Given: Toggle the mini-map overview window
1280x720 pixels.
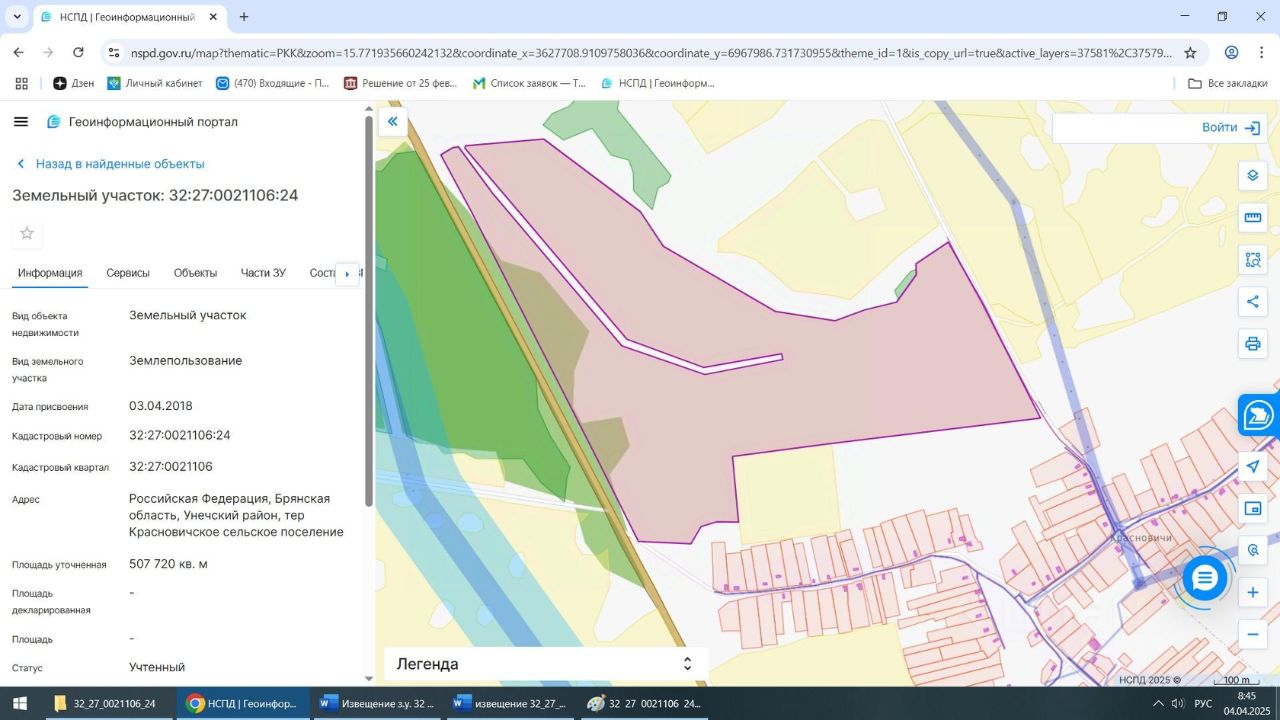Looking at the screenshot, I should [1252, 508].
